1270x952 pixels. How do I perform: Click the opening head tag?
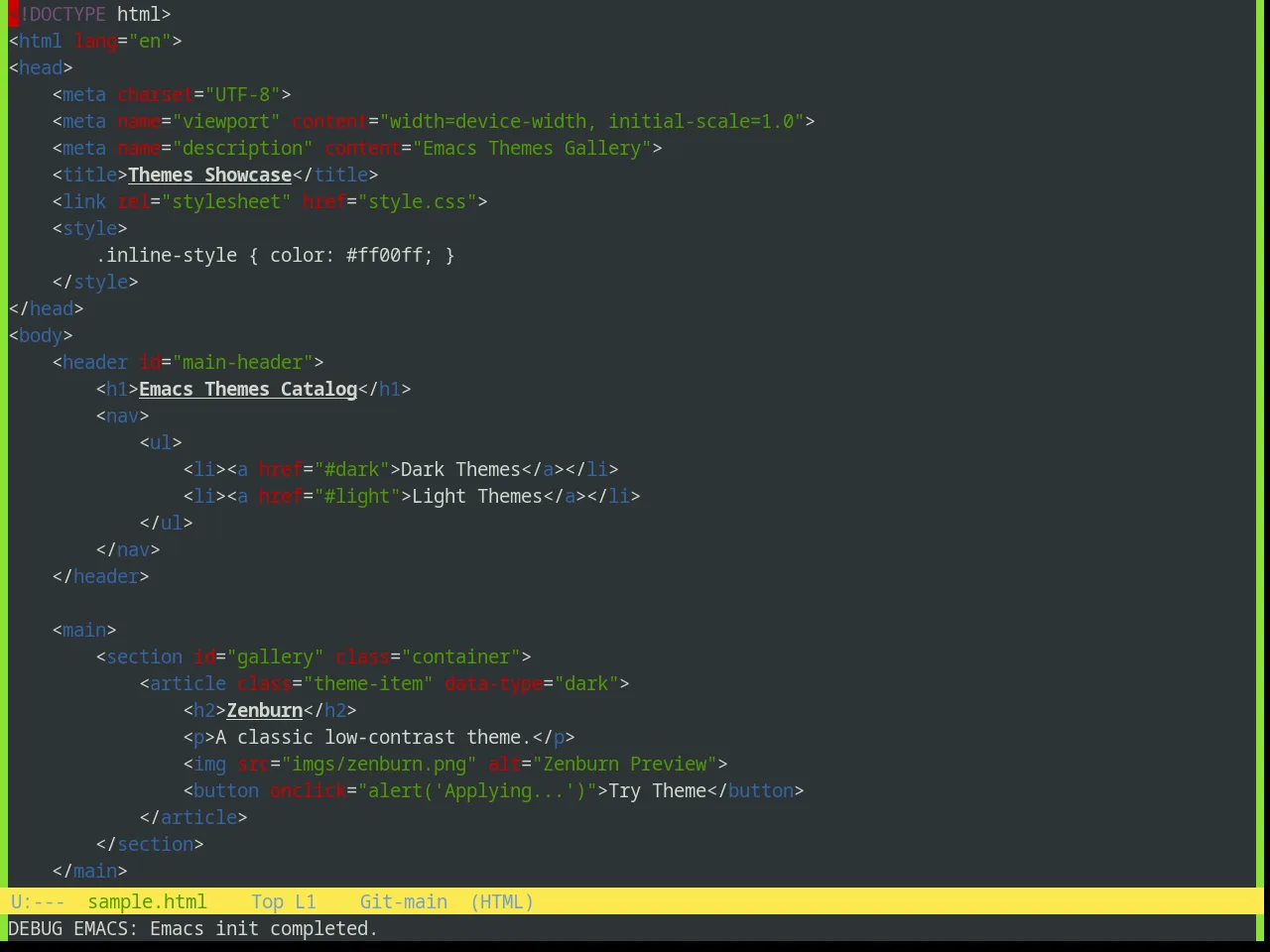pos(41,67)
